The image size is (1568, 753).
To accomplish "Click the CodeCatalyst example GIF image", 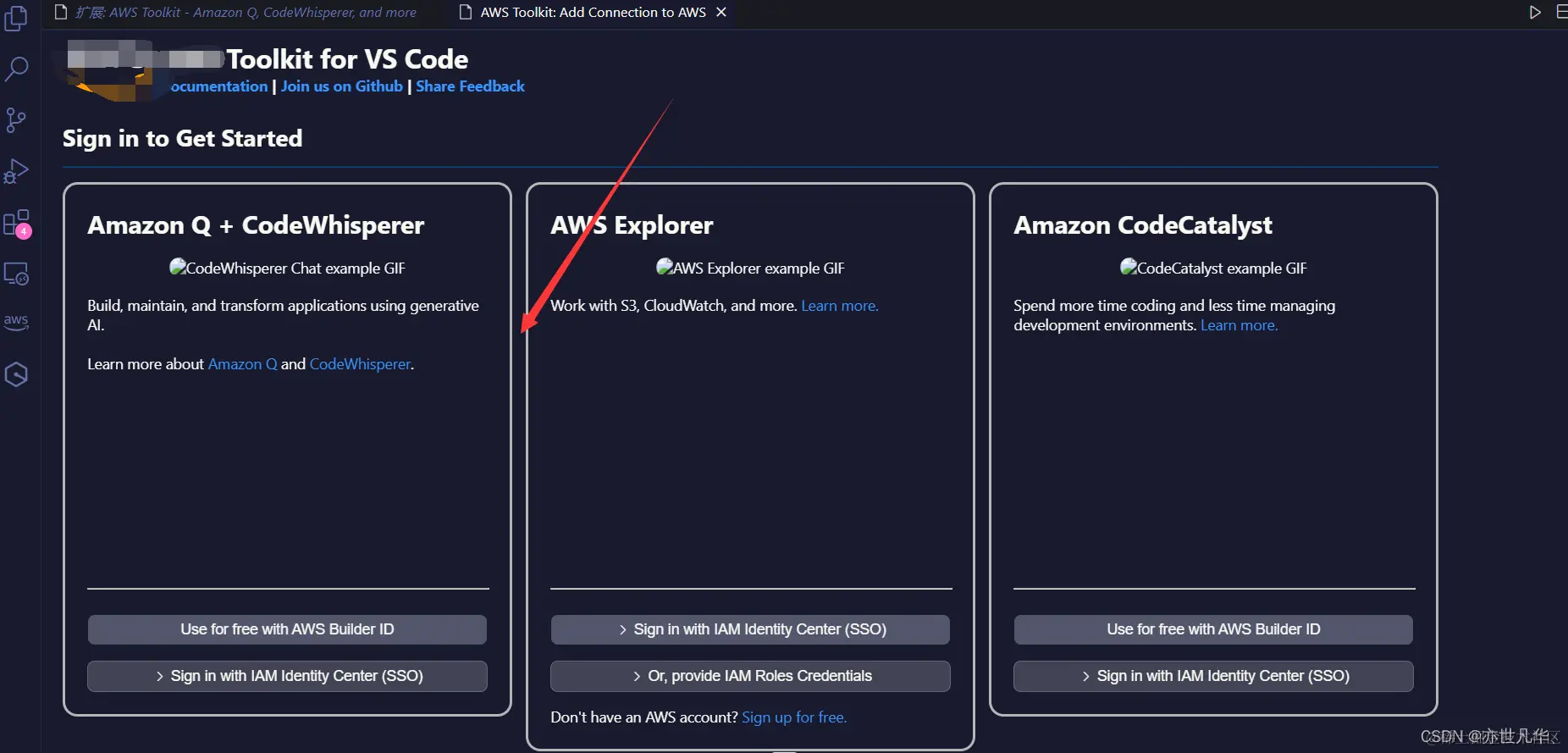I will click(1213, 268).
